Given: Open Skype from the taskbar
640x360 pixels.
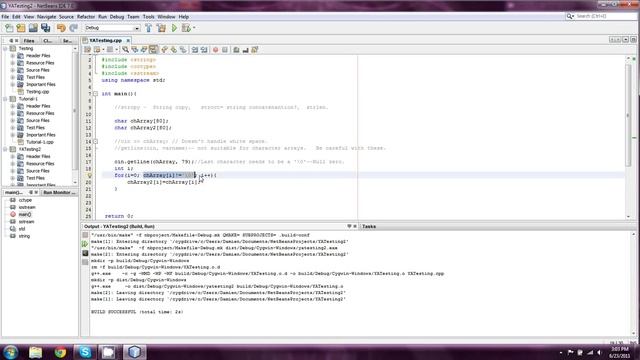Looking at the screenshot, I should click(85, 352).
